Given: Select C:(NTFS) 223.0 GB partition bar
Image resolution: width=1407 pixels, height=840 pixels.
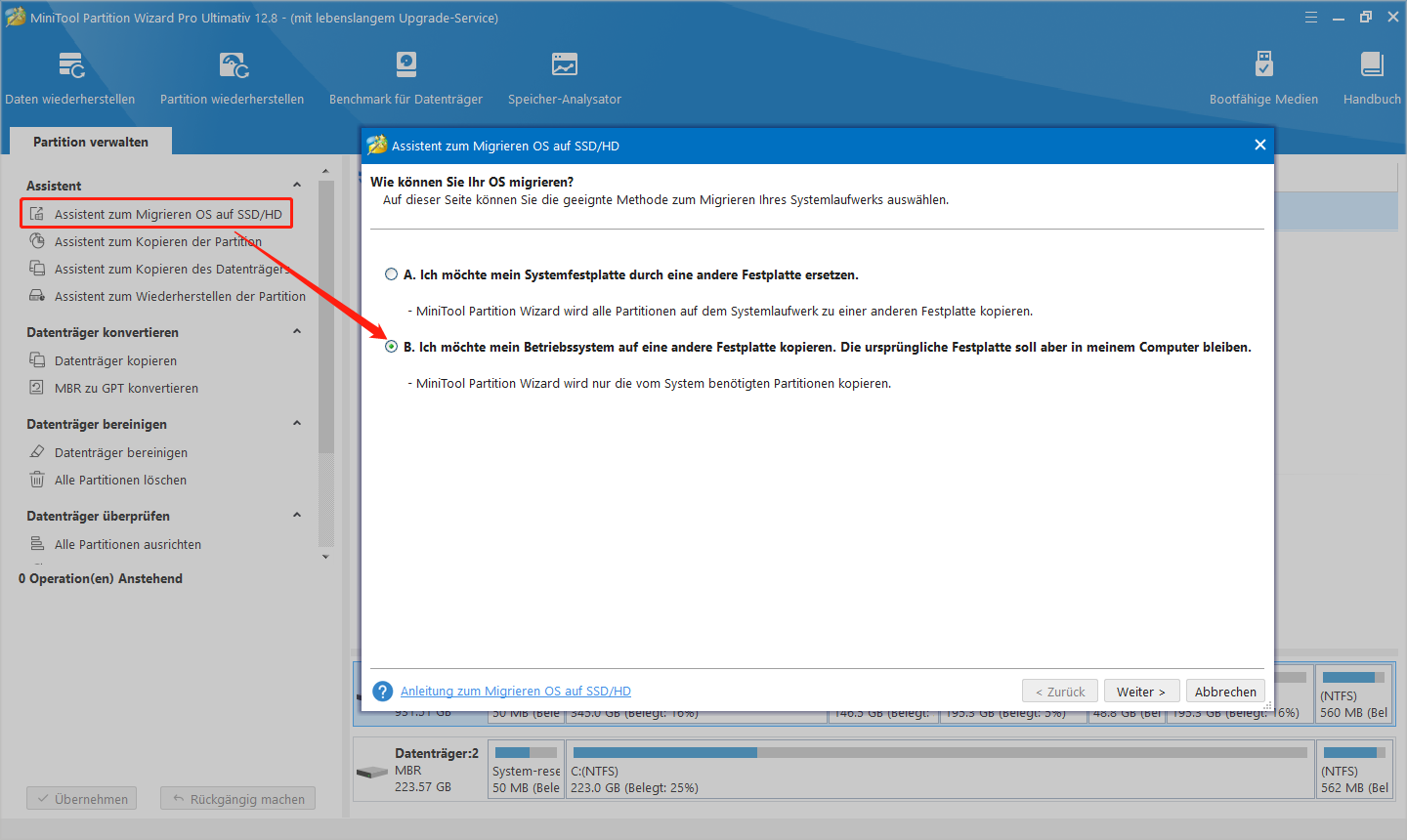Looking at the screenshot, I should pyautogui.click(x=940, y=770).
